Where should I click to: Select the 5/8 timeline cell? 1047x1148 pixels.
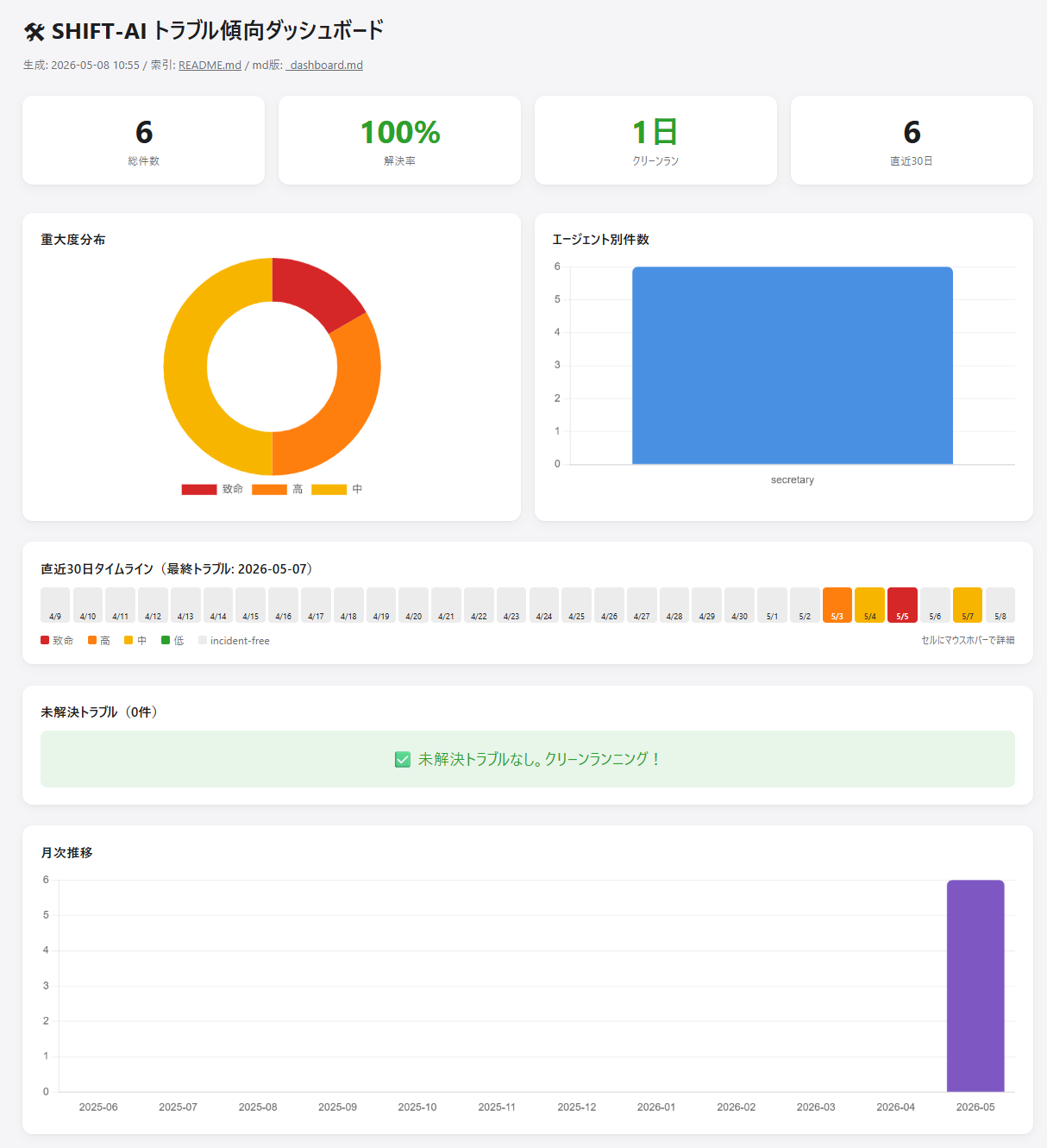(x=1000, y=605)
